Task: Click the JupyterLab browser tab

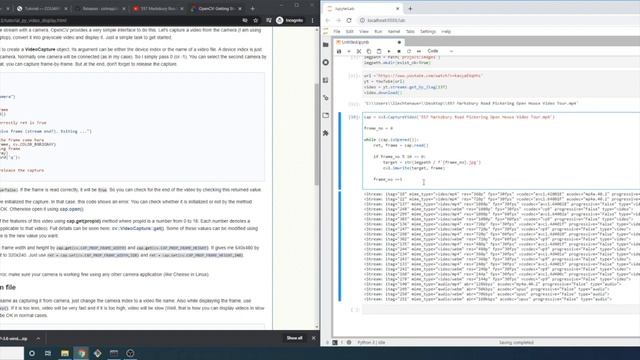Action: pos(363,9)
